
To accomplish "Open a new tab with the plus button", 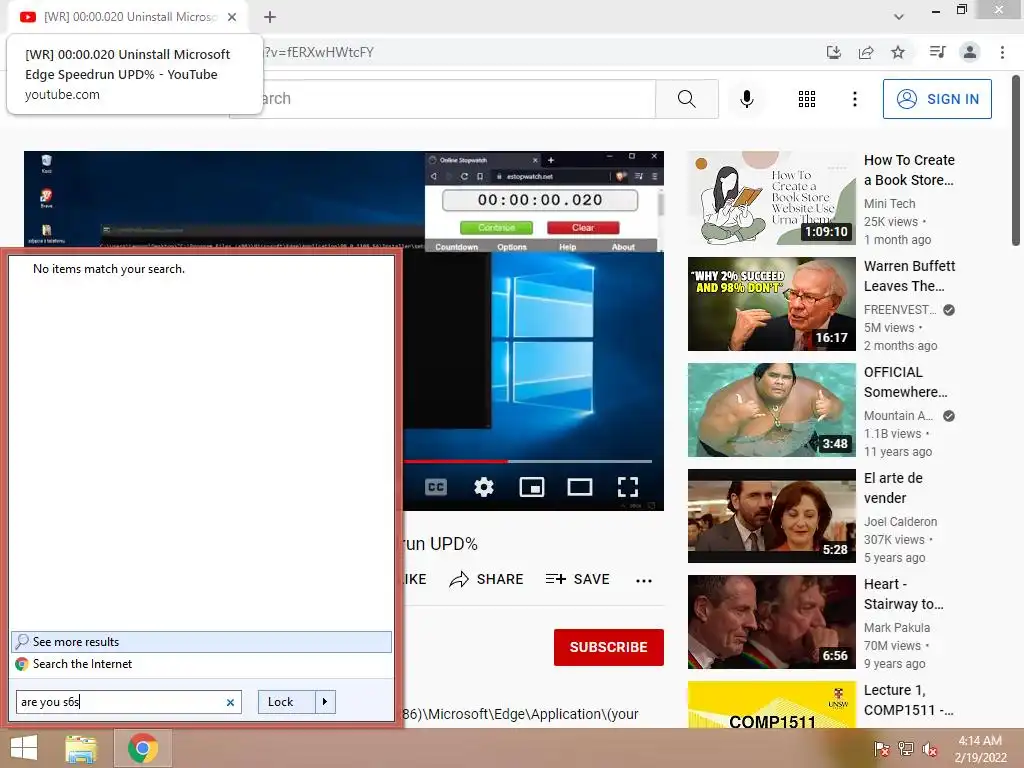I will point(270,17).
